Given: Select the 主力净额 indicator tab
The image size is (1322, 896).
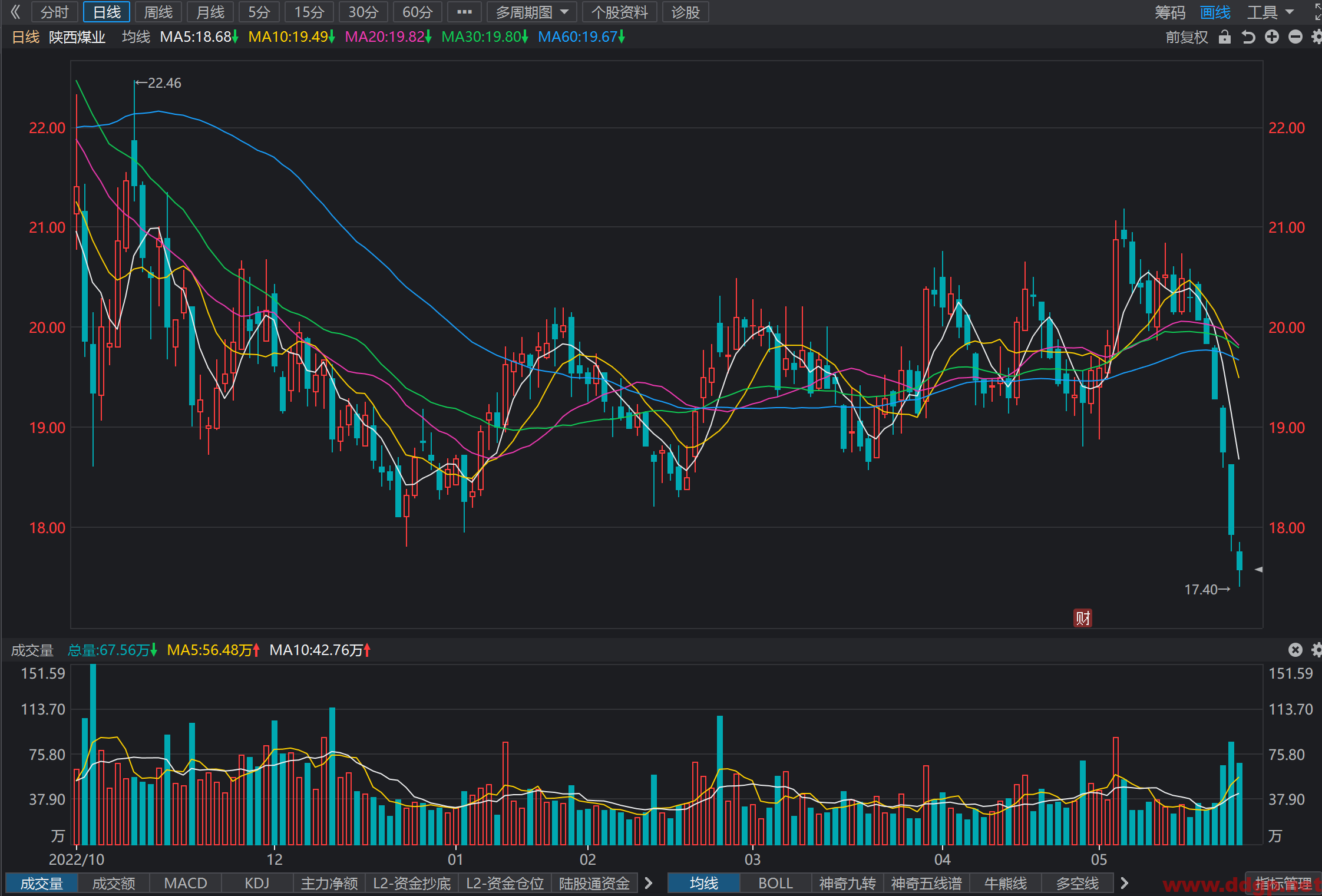Looking at the screenshot, I should (329, 884).
